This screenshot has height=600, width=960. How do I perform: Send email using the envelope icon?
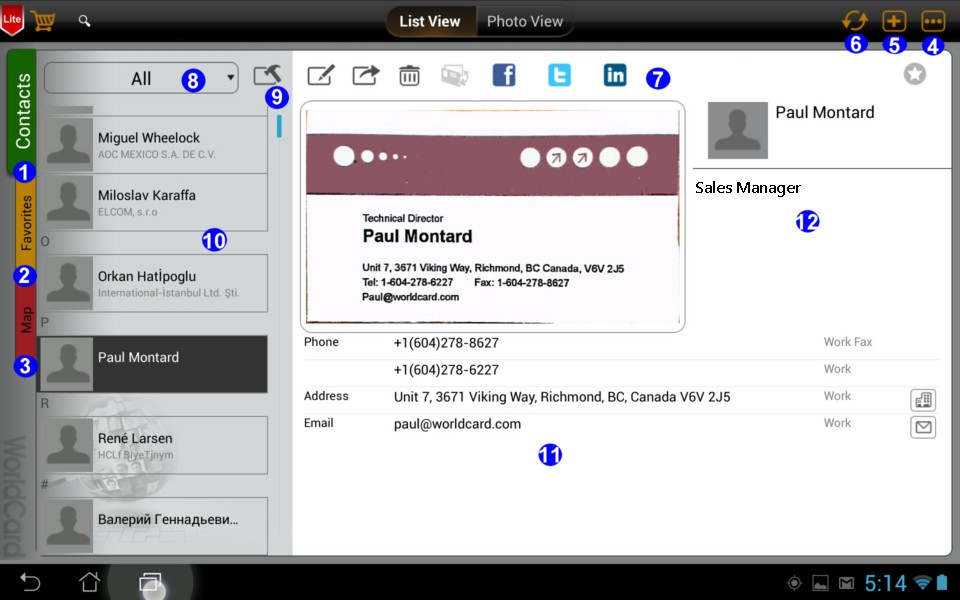[x=923, y=428]
